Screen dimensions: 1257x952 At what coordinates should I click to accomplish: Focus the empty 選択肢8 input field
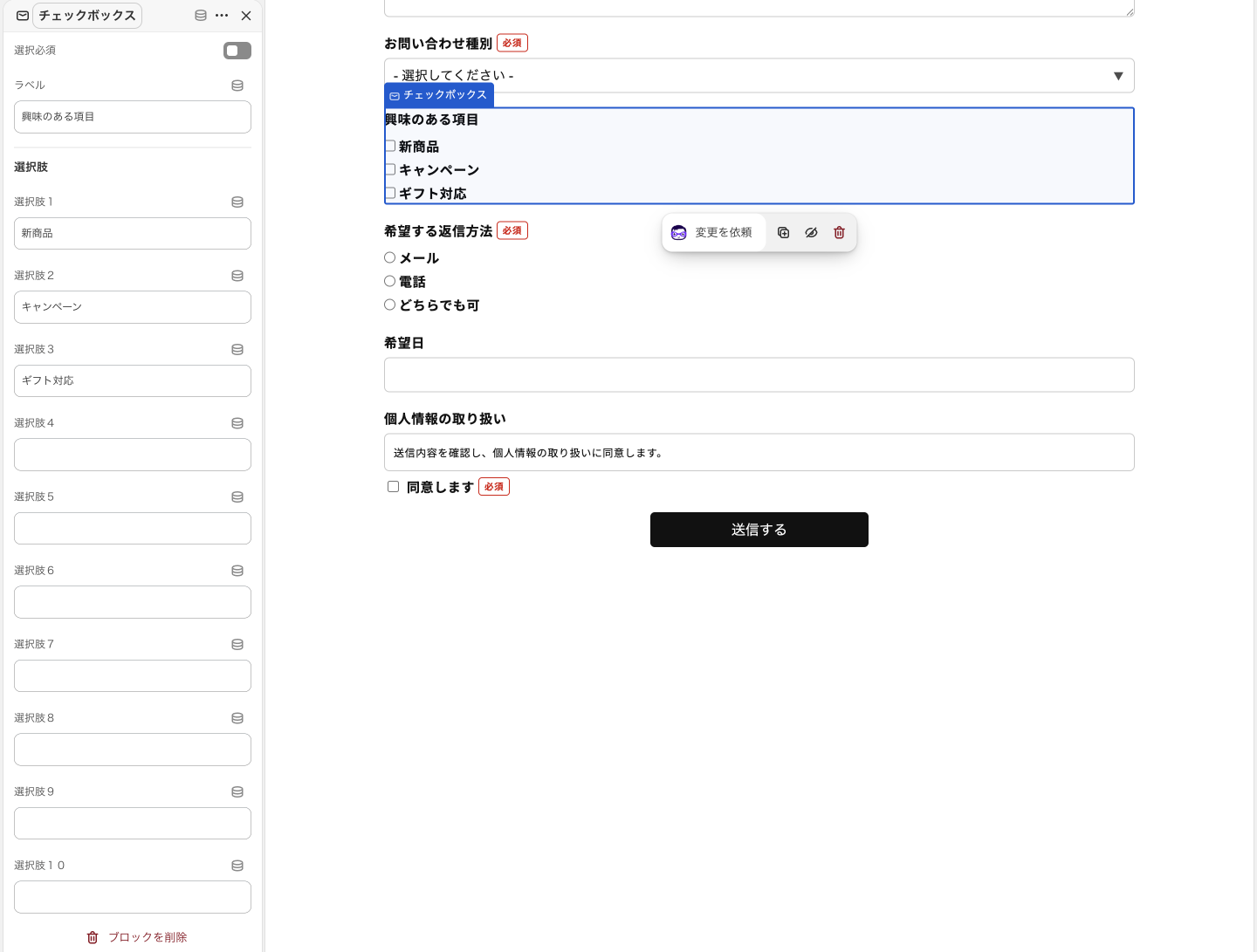click(133, 750)
